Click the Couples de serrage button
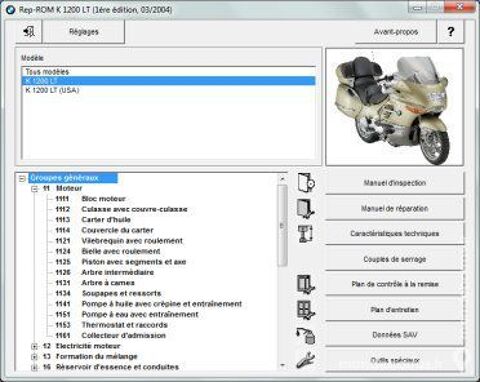 click(x=394, y=259)
